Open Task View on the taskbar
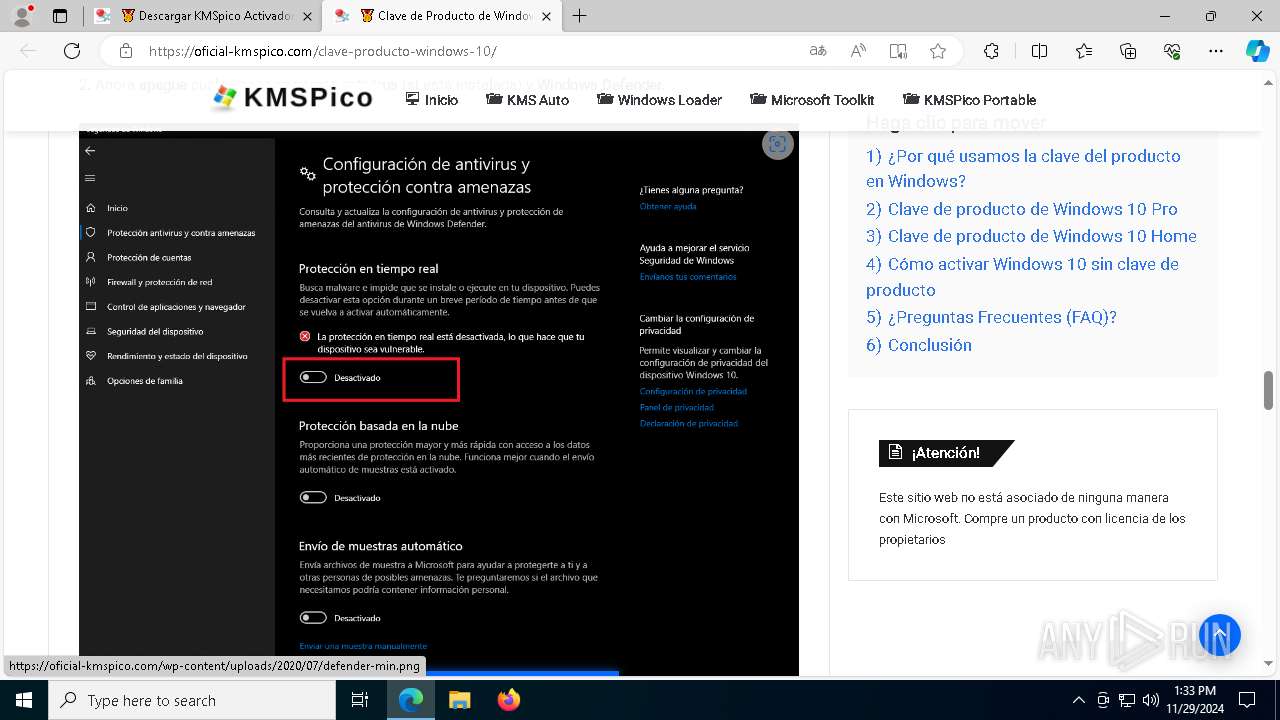 pos(361,700)
